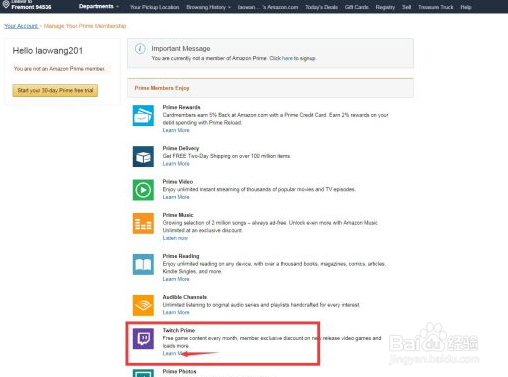Open the Departments dropdown menu
The width and height of the screenshot is (508, 377).
click(99, 6)
